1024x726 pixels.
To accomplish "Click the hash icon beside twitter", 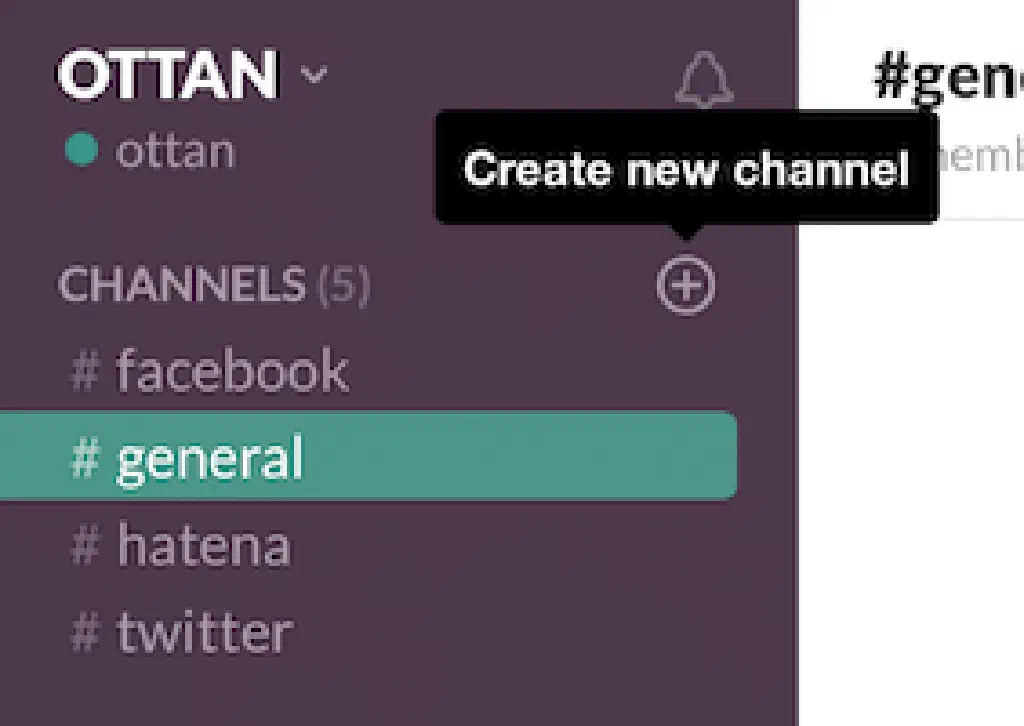I will (x=86, y=633).
